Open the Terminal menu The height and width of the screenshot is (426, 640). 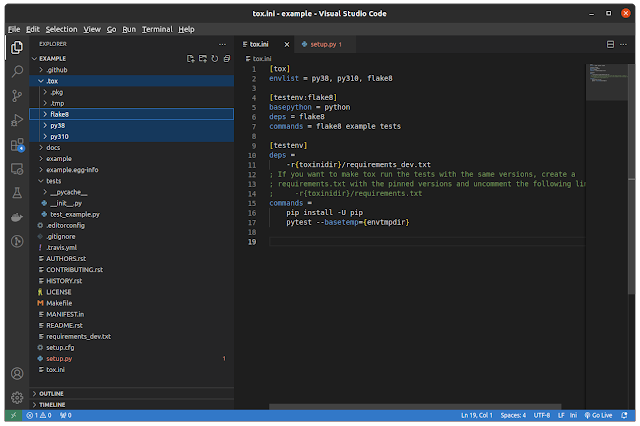coord(157,29)
